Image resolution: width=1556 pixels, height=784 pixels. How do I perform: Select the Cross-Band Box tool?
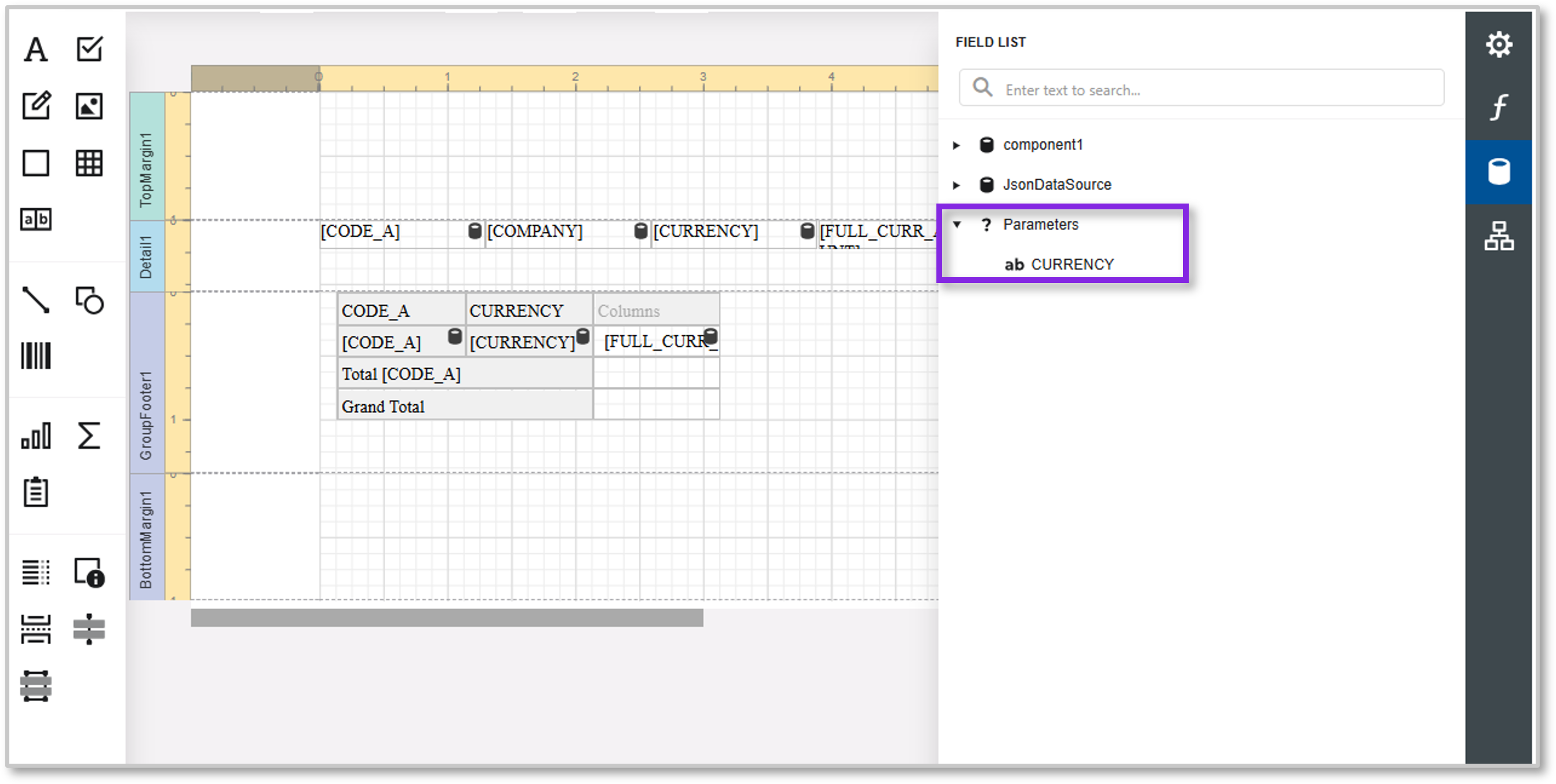coord(35,685)
